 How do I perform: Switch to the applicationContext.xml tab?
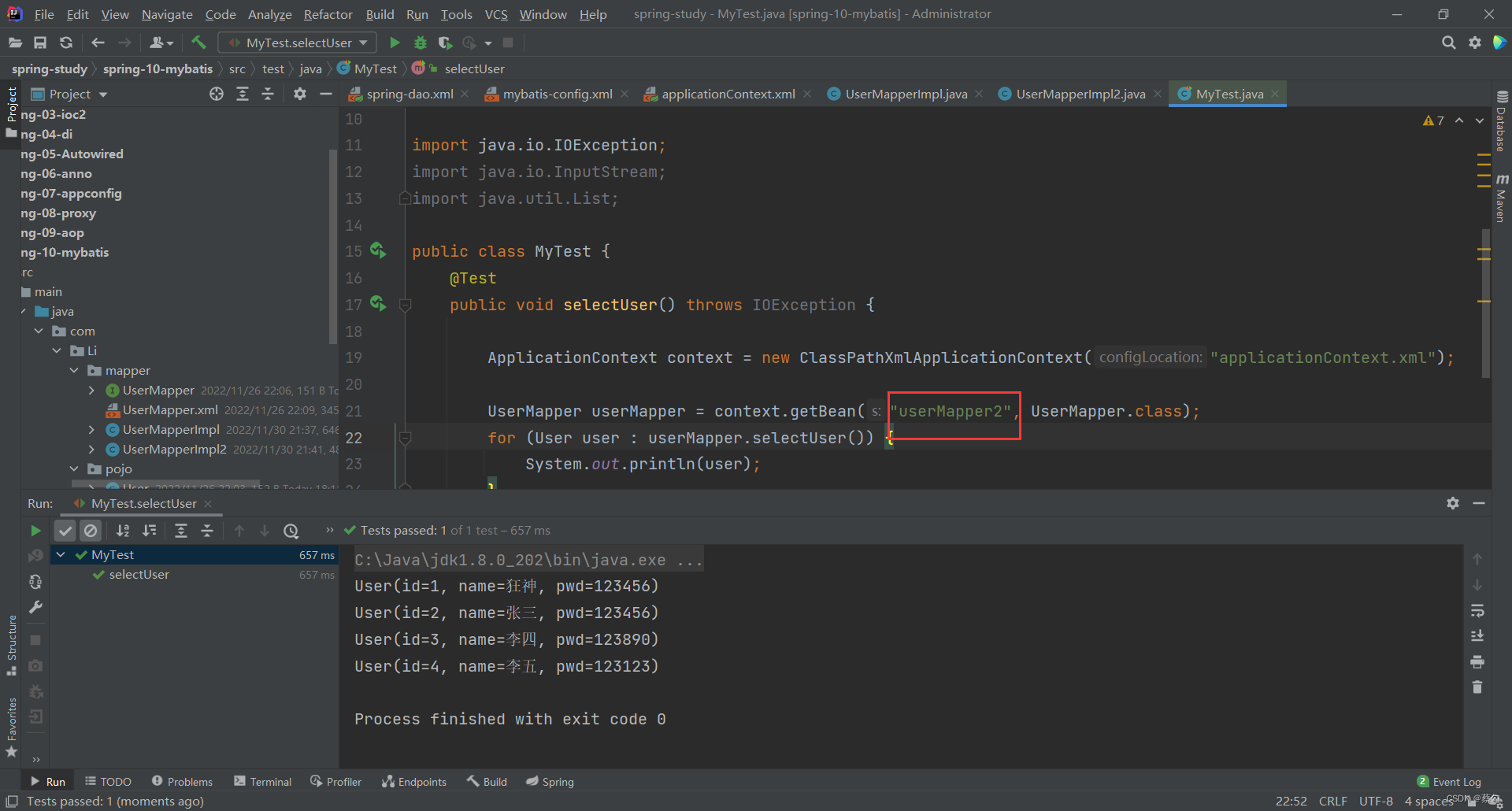click(728, 94)
